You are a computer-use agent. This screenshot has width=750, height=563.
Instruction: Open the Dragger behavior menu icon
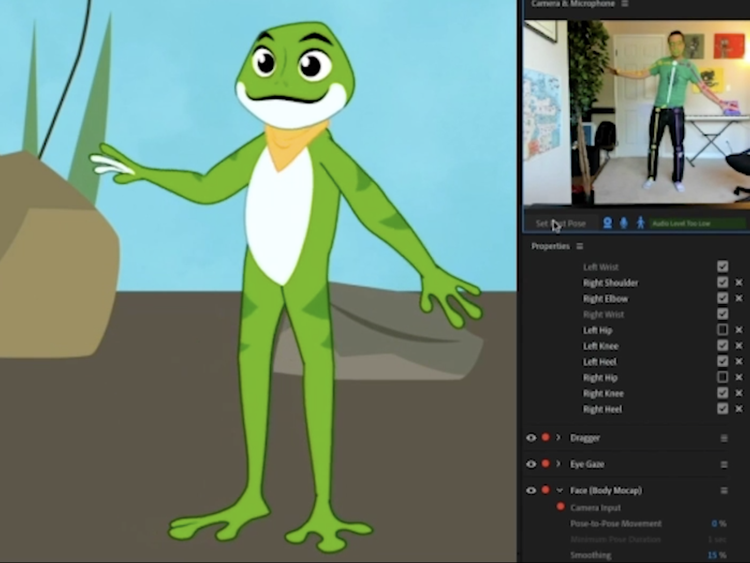pyautogui.click(x=724, y=438)
